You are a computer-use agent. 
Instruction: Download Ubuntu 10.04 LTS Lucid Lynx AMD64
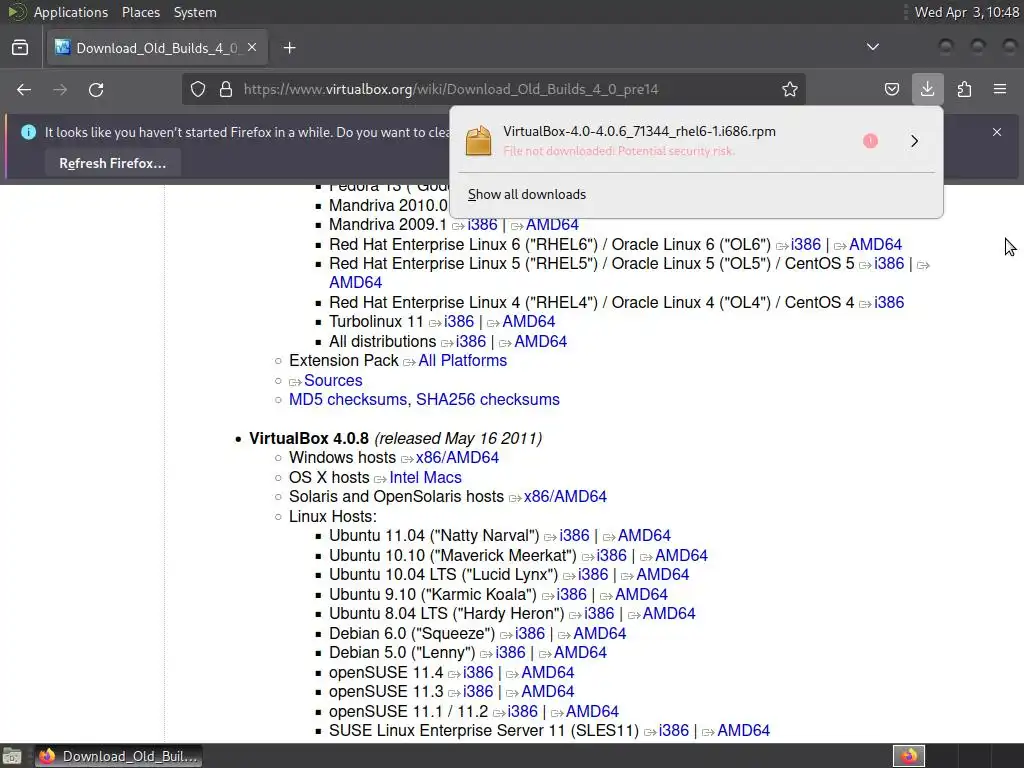pyautogui.click(x=663, y=574)
